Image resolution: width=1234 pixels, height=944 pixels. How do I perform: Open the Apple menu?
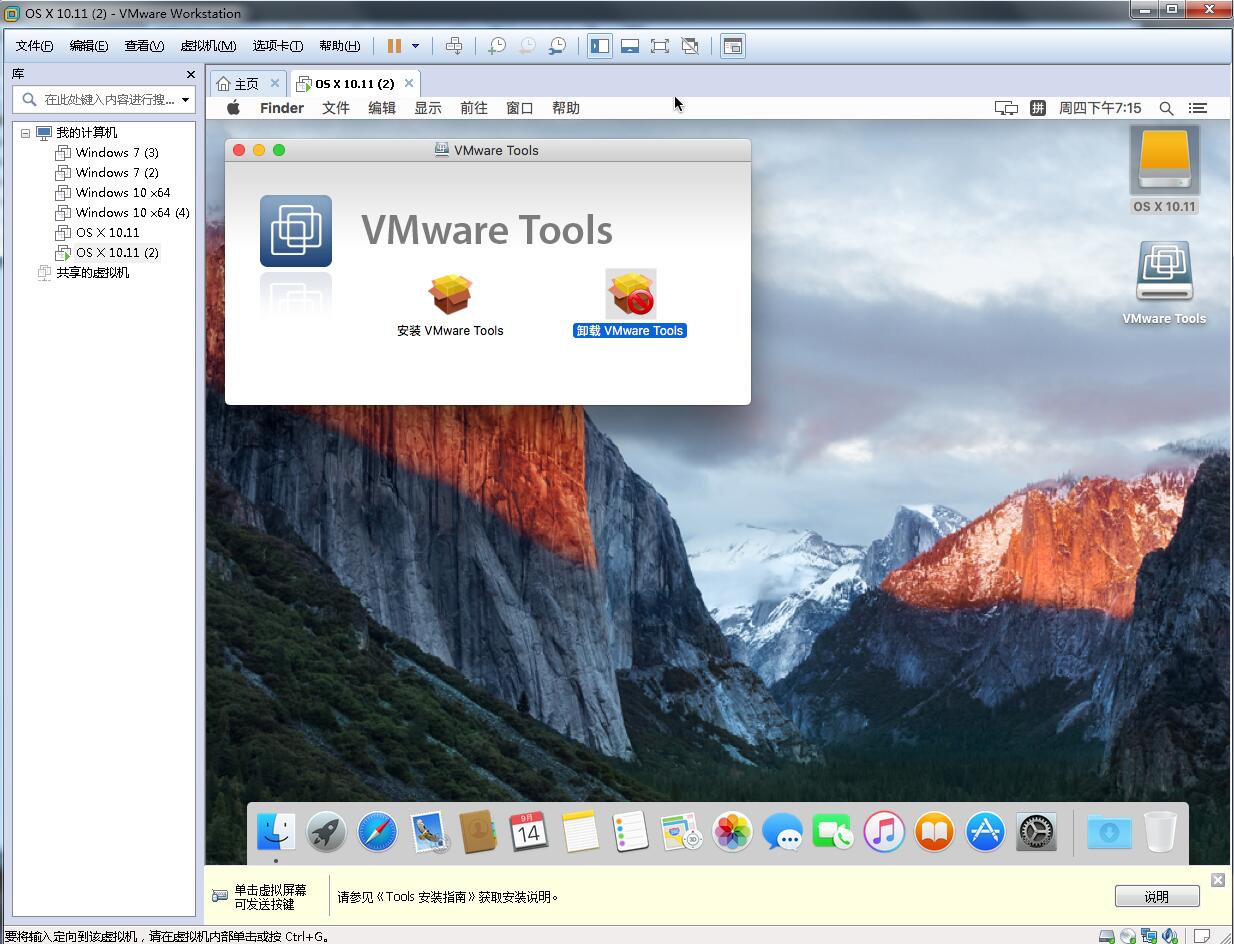234,108
